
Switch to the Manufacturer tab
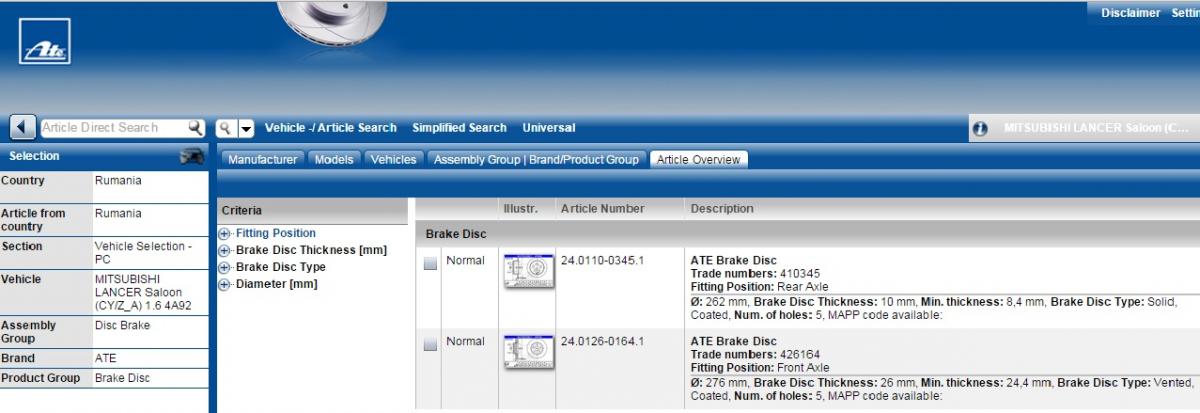[x=262, y=160]
